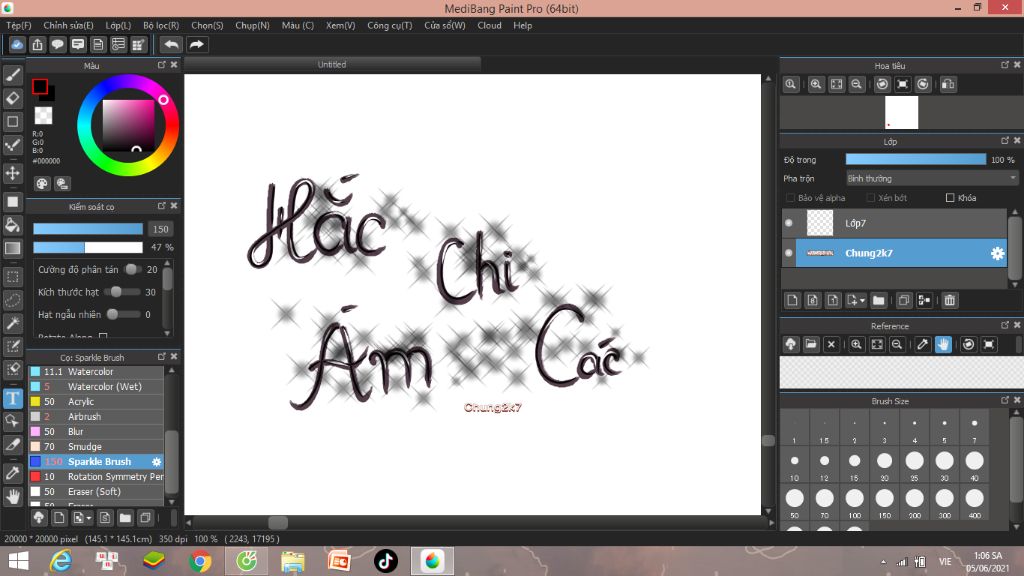Viewport: 1024px width, 576px height.
Task: Open the Tệp(F) menu
Action: coord(19,25)
